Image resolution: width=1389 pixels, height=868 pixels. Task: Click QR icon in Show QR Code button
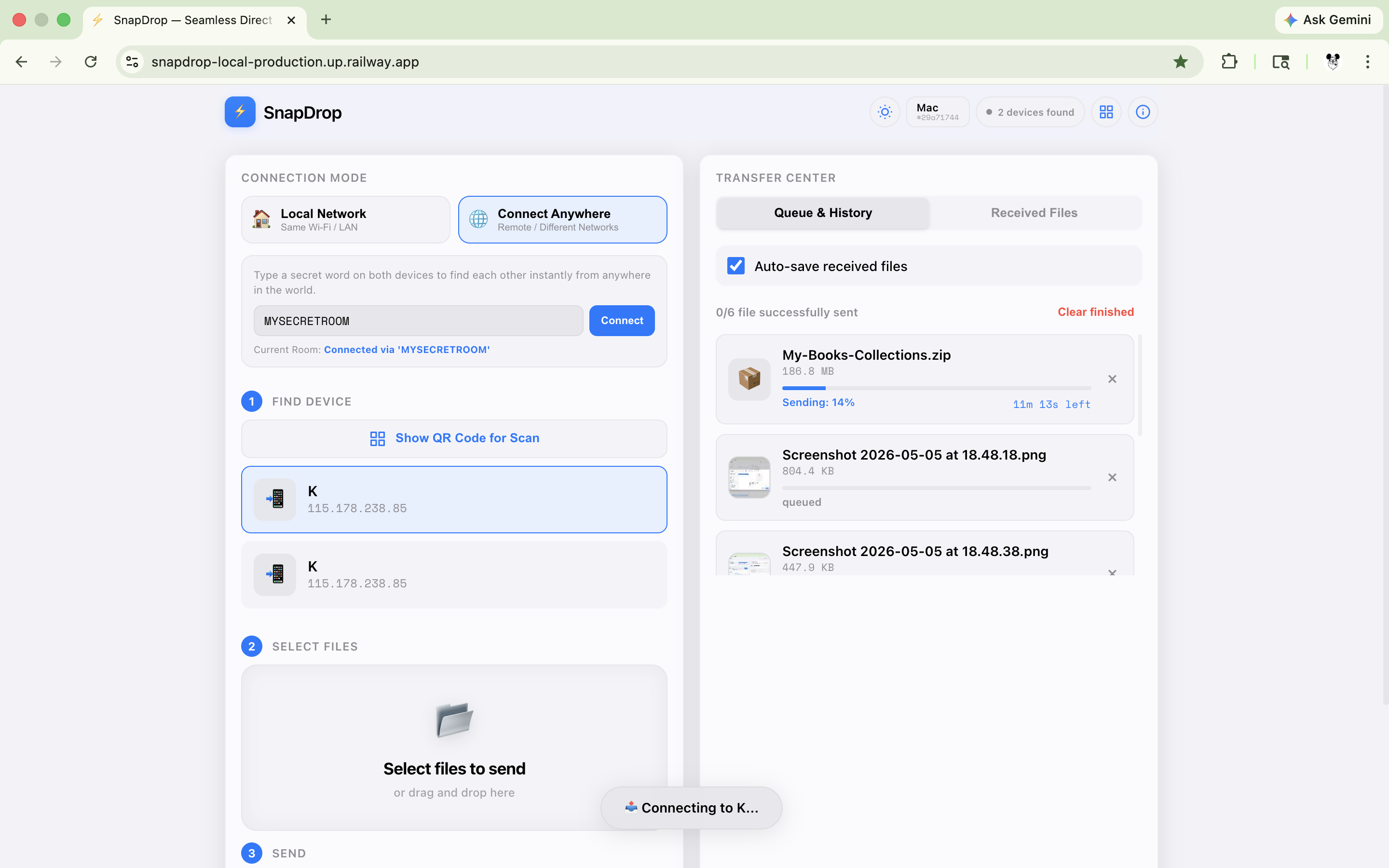click(377, 439)
